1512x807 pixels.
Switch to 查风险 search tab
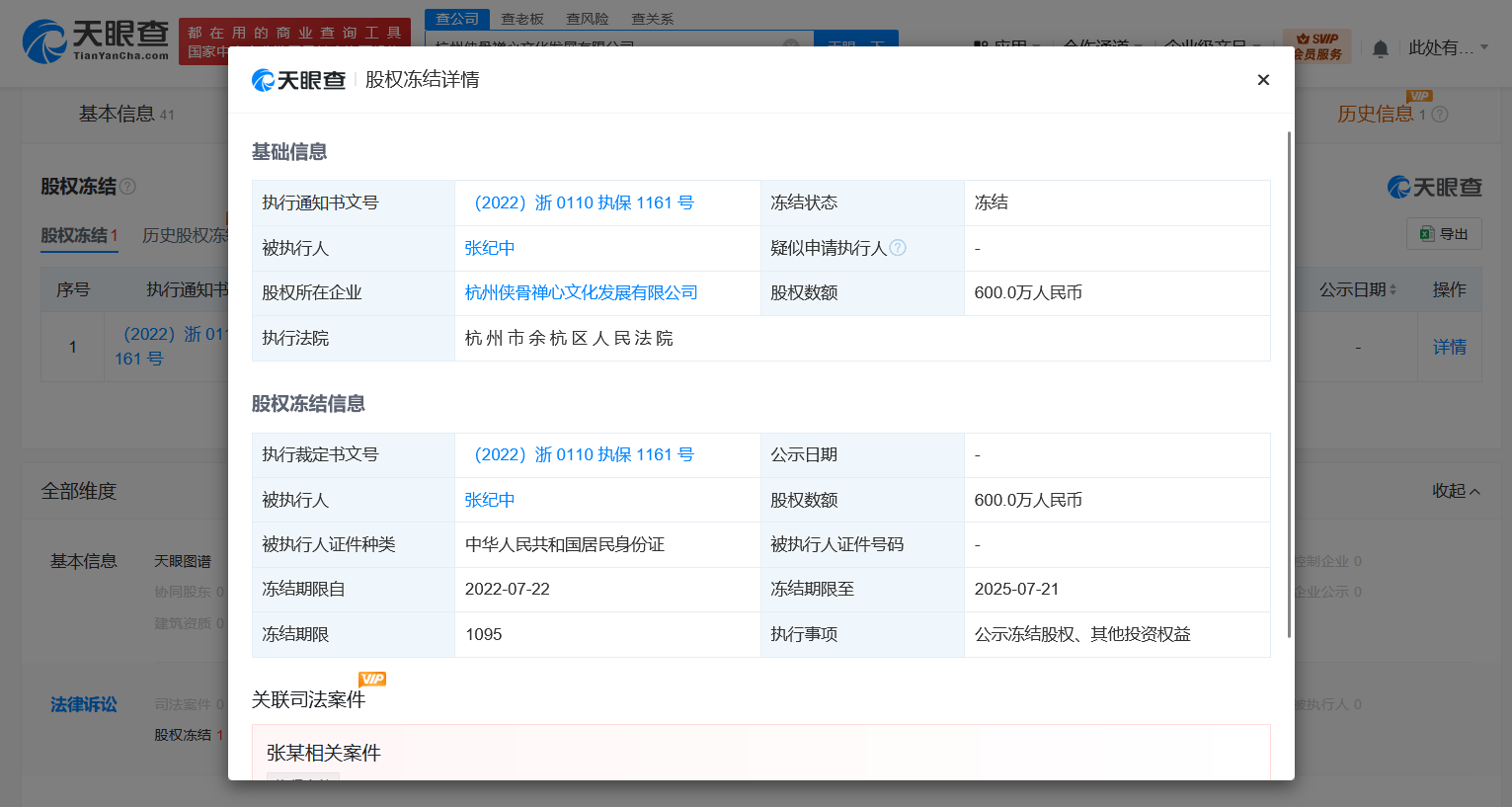588,19
